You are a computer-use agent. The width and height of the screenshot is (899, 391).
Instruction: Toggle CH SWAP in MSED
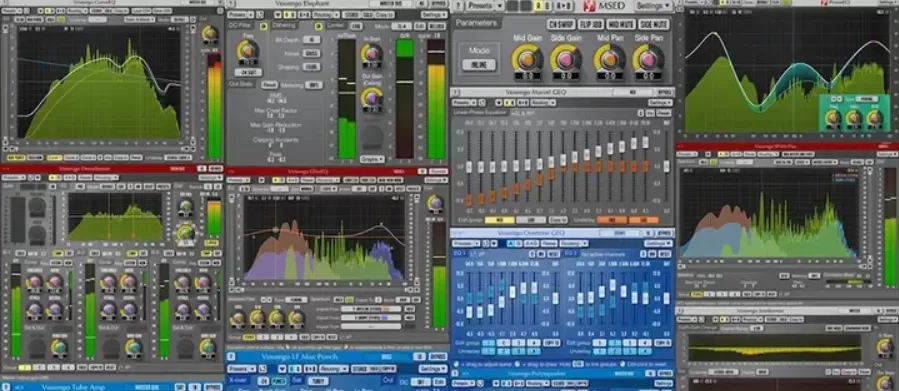pos(561,24)
